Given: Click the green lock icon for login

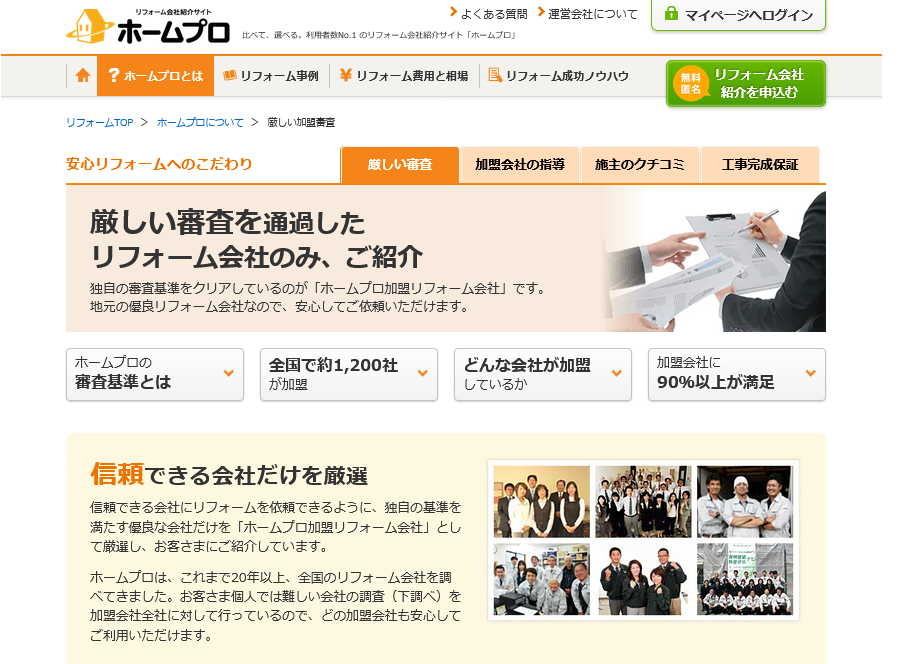Looking at the screenshot, I should tap(670, 13).
